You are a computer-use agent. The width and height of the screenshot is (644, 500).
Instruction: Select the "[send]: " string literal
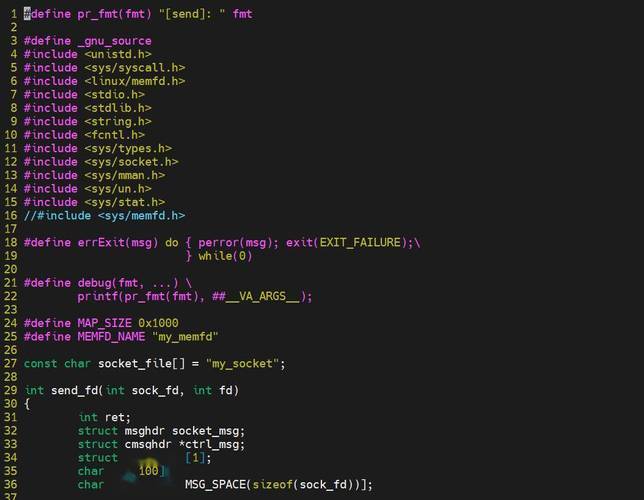[192, 14]
